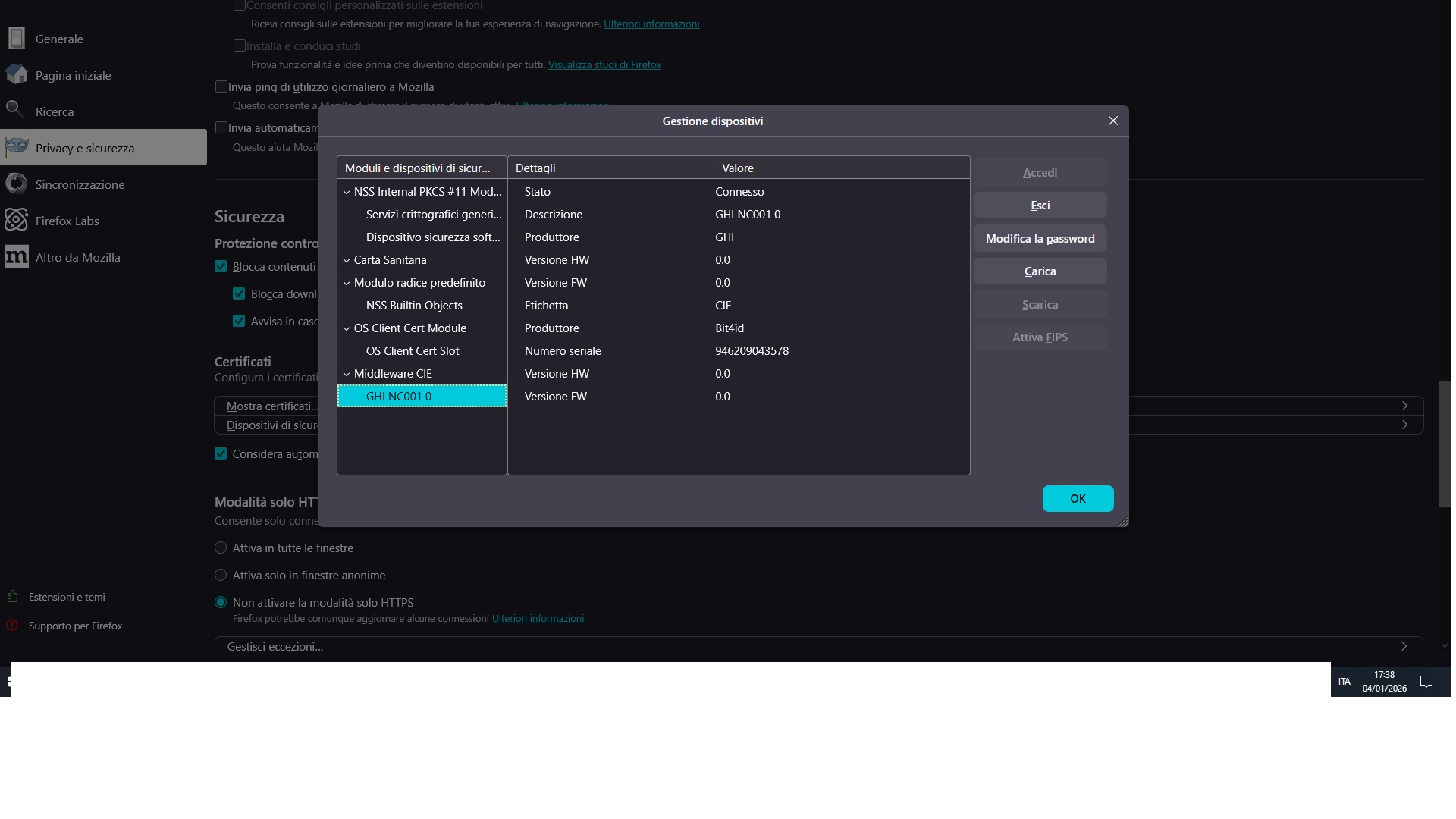This screenshot has width=1456, height=819.
Task: Click the Generale gear icon in sidebar
Action: pyautogui.click(x=17, y=38)
